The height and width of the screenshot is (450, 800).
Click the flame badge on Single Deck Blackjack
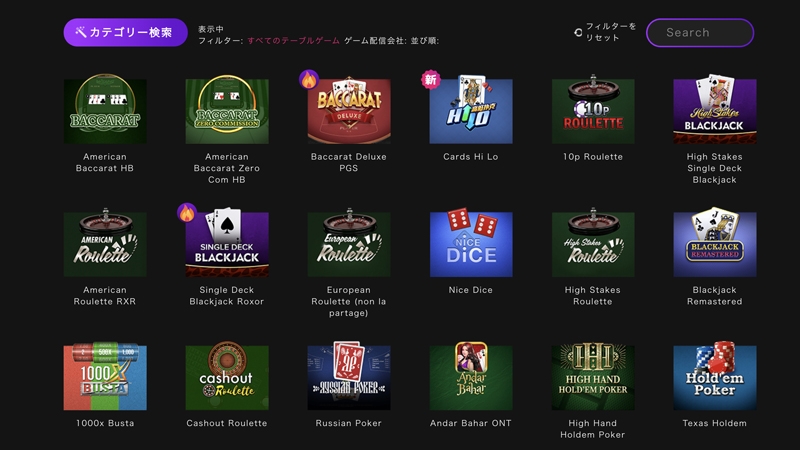click(x=187, y=213)
